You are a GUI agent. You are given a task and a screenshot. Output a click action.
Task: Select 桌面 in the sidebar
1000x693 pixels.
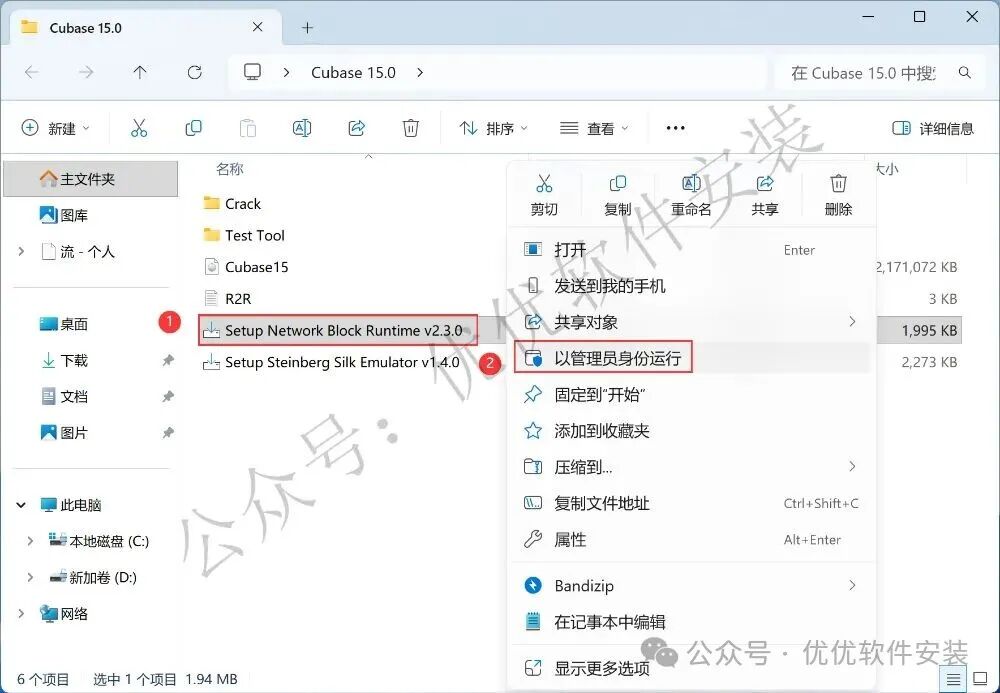(91, 324)
